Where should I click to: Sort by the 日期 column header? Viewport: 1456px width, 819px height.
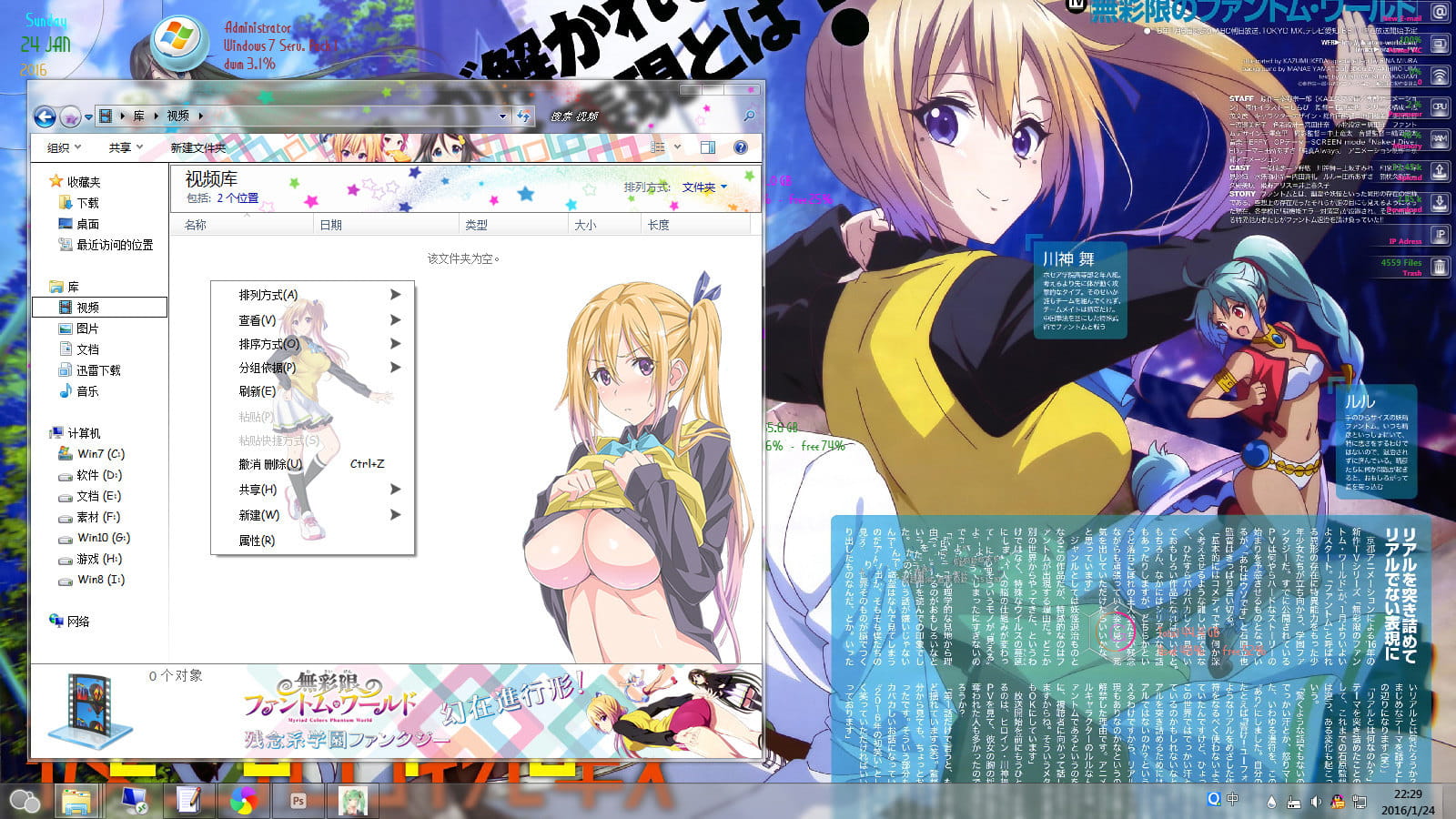point(386,225)
